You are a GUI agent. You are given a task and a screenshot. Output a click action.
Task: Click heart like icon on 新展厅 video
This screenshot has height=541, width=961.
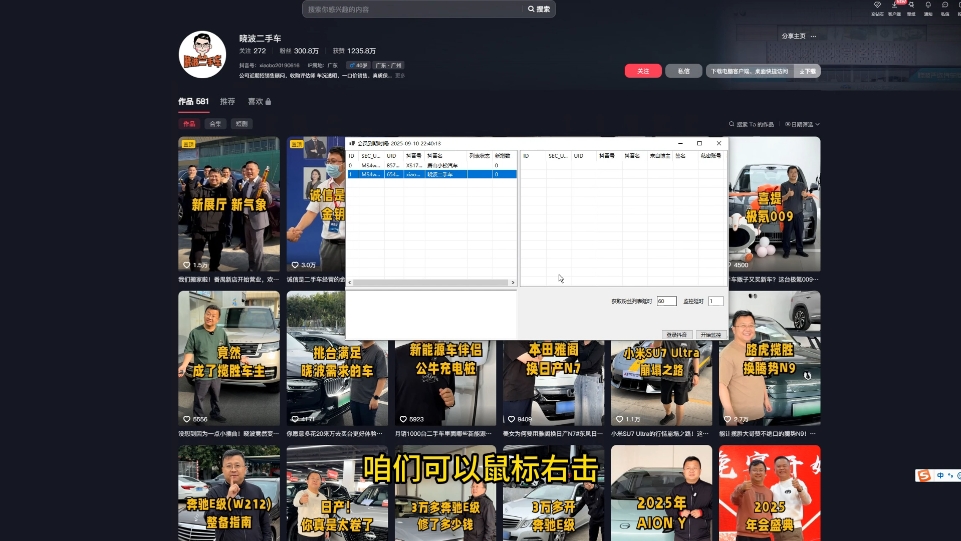click(186, 265)
